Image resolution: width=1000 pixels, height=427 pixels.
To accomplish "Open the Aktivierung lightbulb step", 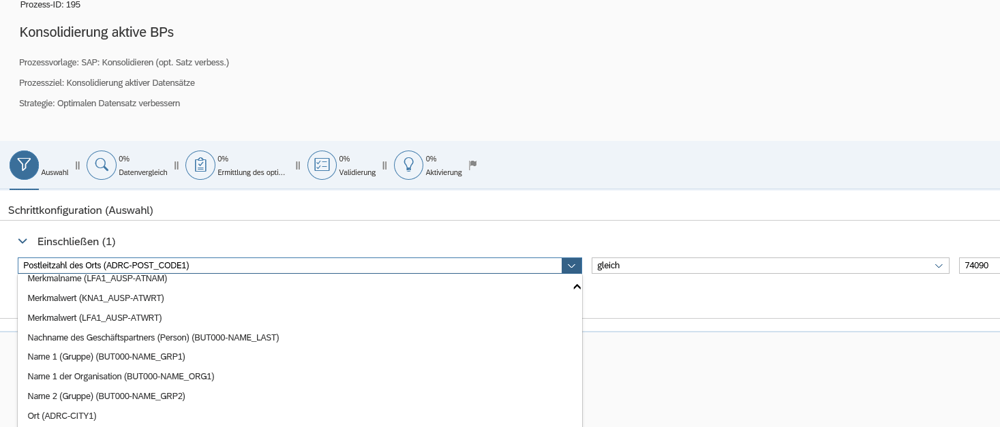I will point(408,165).
